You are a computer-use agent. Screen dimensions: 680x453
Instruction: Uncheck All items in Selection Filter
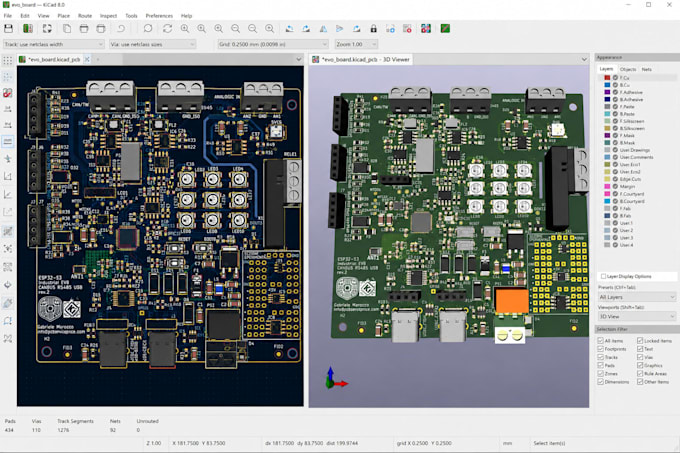[601, 341]
